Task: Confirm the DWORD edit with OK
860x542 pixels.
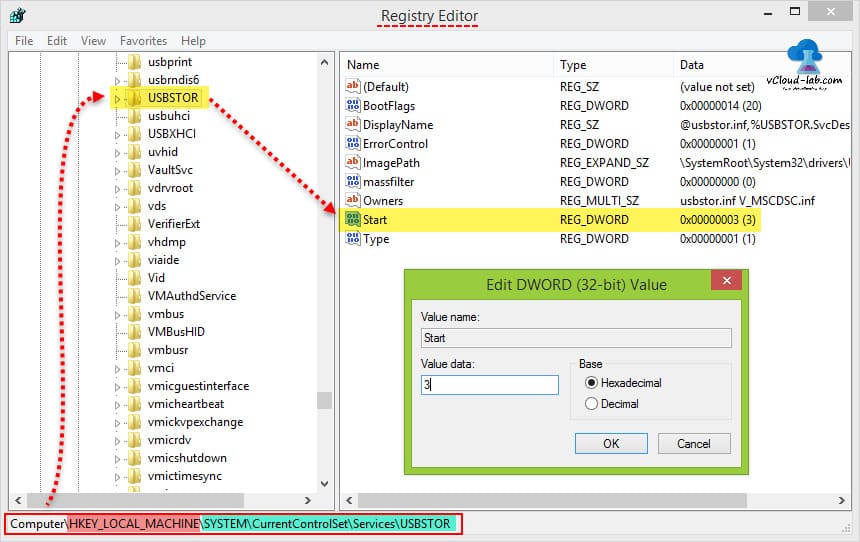Action: pyautogui.click(x=611, y=443)
